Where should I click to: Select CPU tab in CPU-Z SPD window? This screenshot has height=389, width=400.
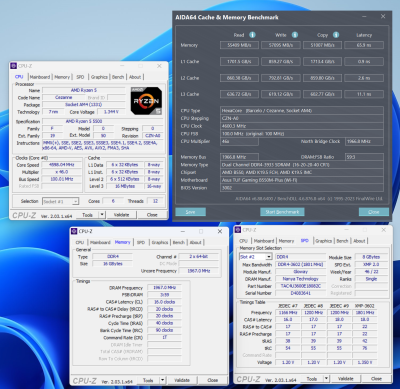point(243,241)
